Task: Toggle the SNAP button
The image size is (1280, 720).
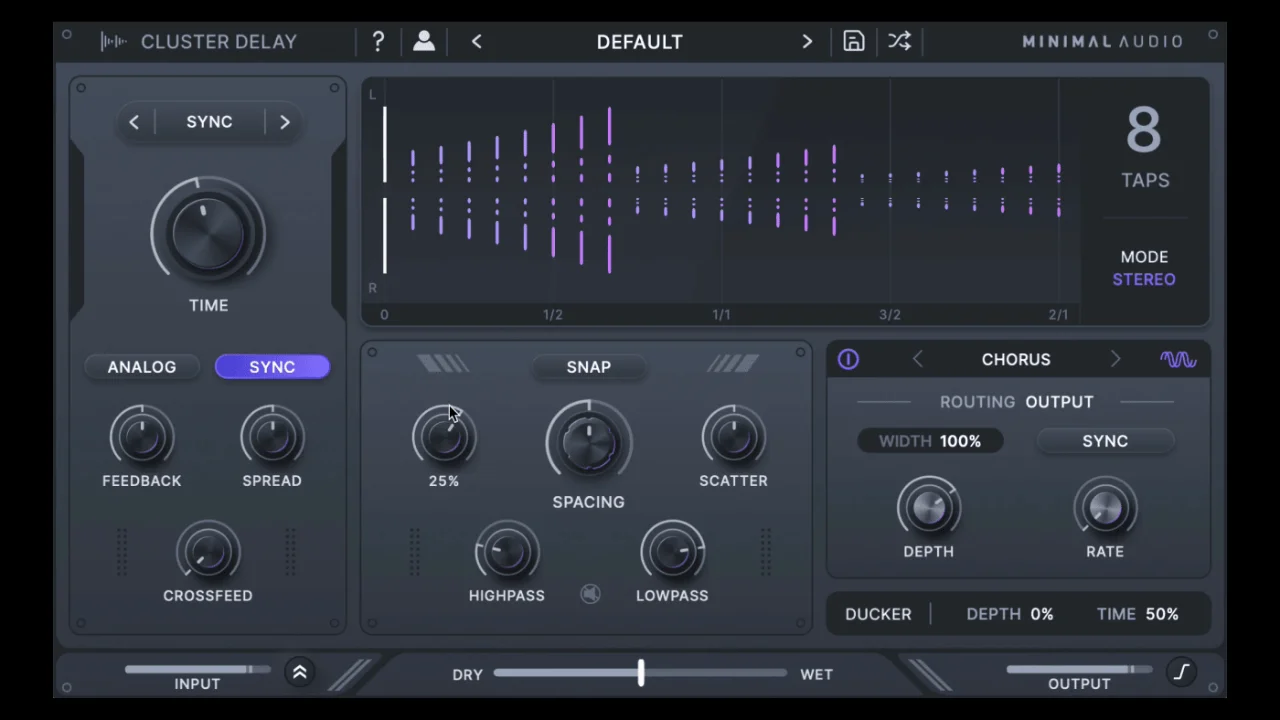Action: (x=589, y=367)
